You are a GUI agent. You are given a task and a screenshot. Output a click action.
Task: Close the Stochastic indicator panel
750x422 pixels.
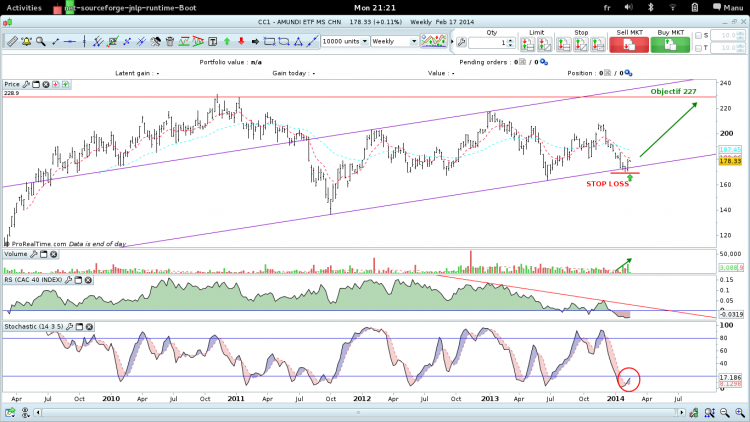[89, 326]
